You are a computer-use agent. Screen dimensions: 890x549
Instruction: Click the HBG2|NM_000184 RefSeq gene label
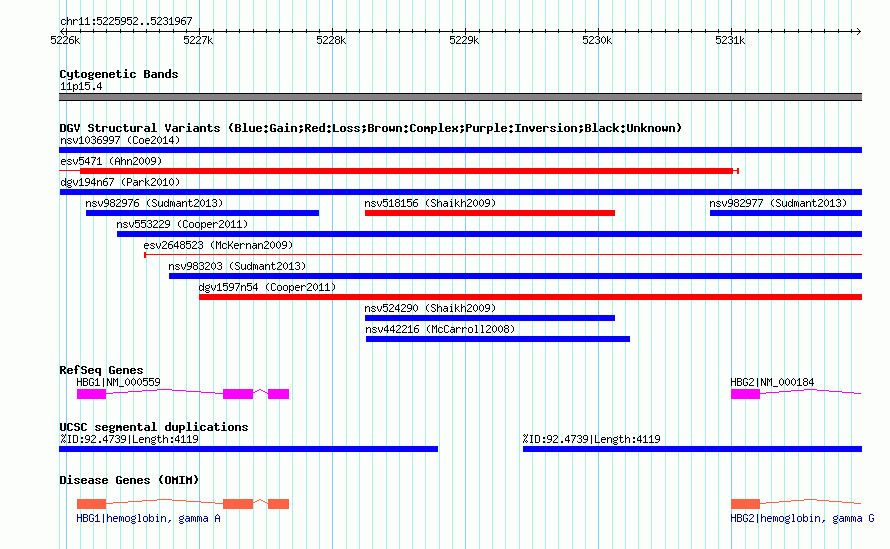(772, 383)
